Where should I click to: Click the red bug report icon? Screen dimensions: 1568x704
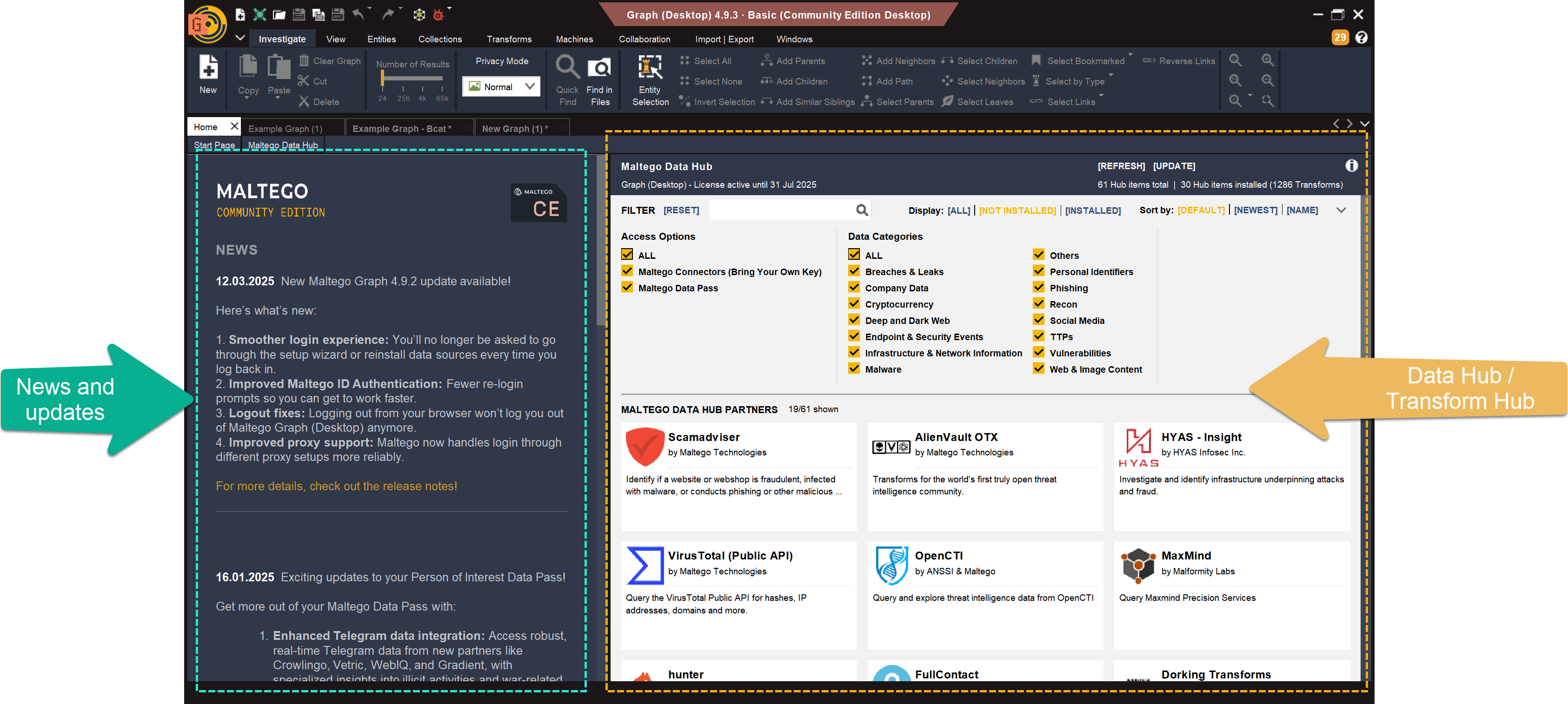coord(438,14)
